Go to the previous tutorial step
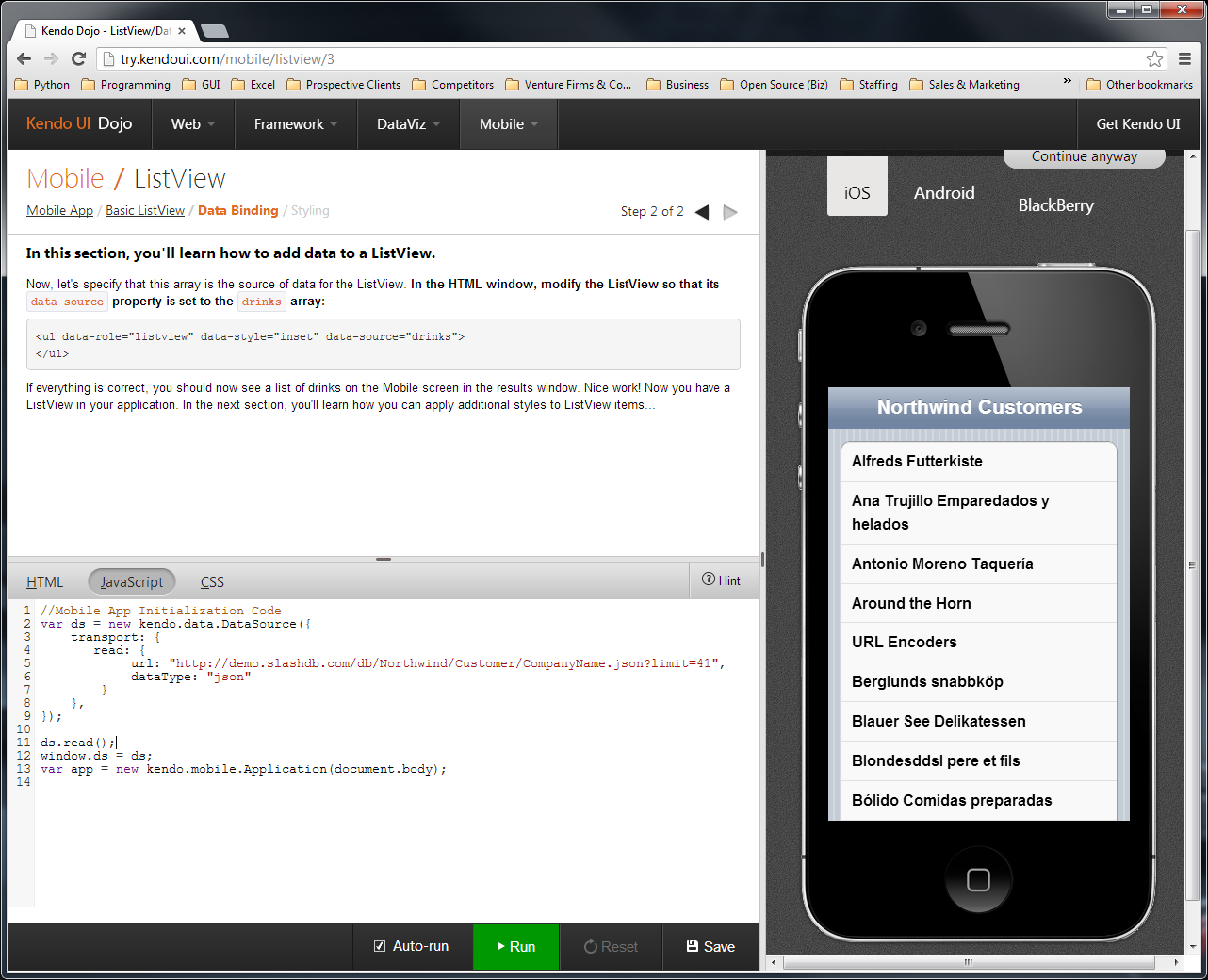1208x980 pixels. pos(702,212)
